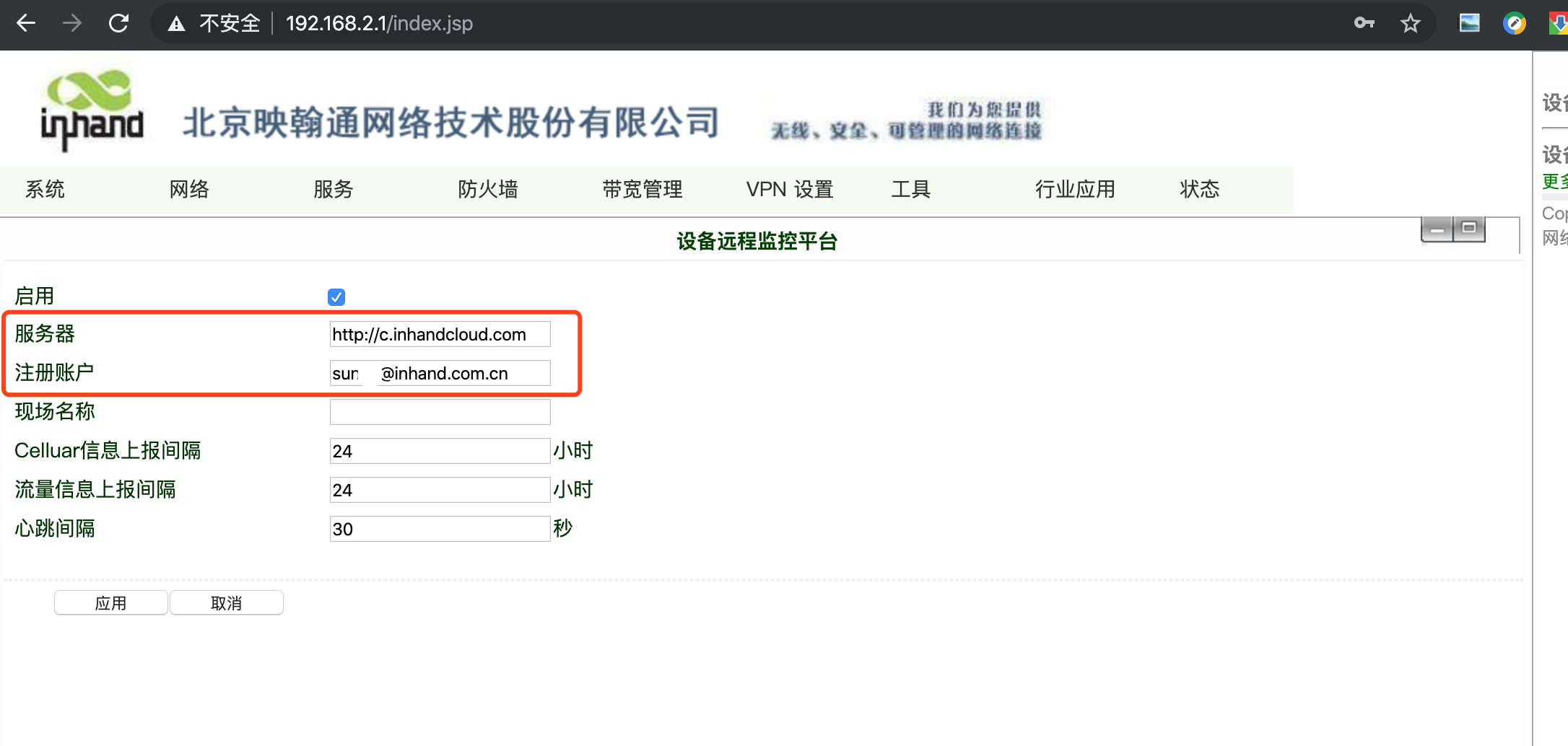Focus the 现场名称 text field
Viewport: 1568px width, 746px height.
click(440, 412)
